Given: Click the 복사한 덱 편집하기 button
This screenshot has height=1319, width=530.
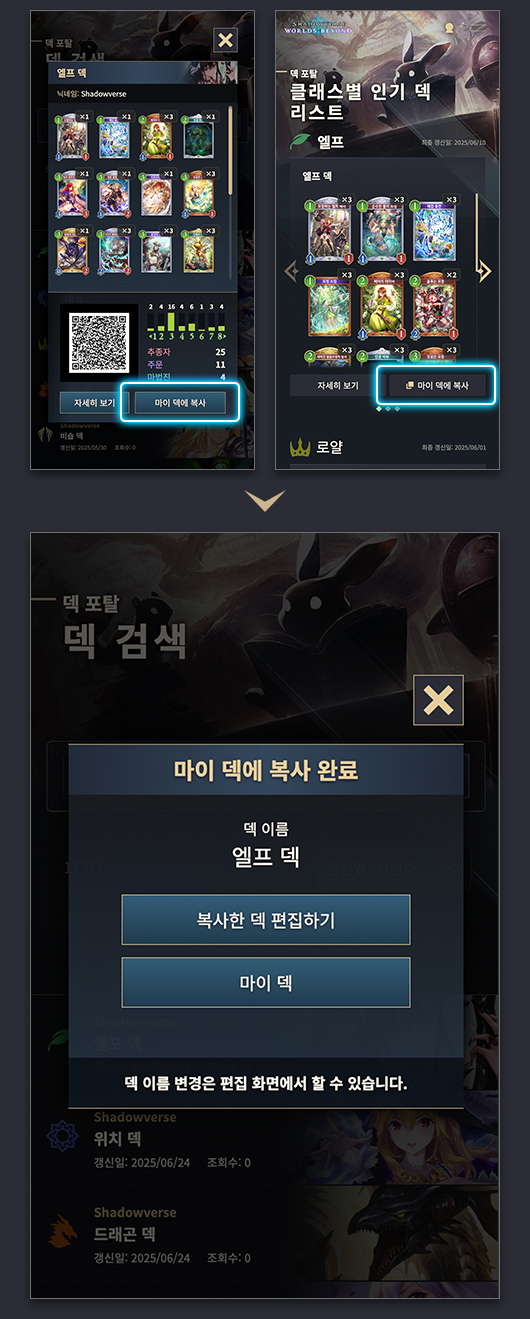Looking at the screenshot, I should pos(266,920).
